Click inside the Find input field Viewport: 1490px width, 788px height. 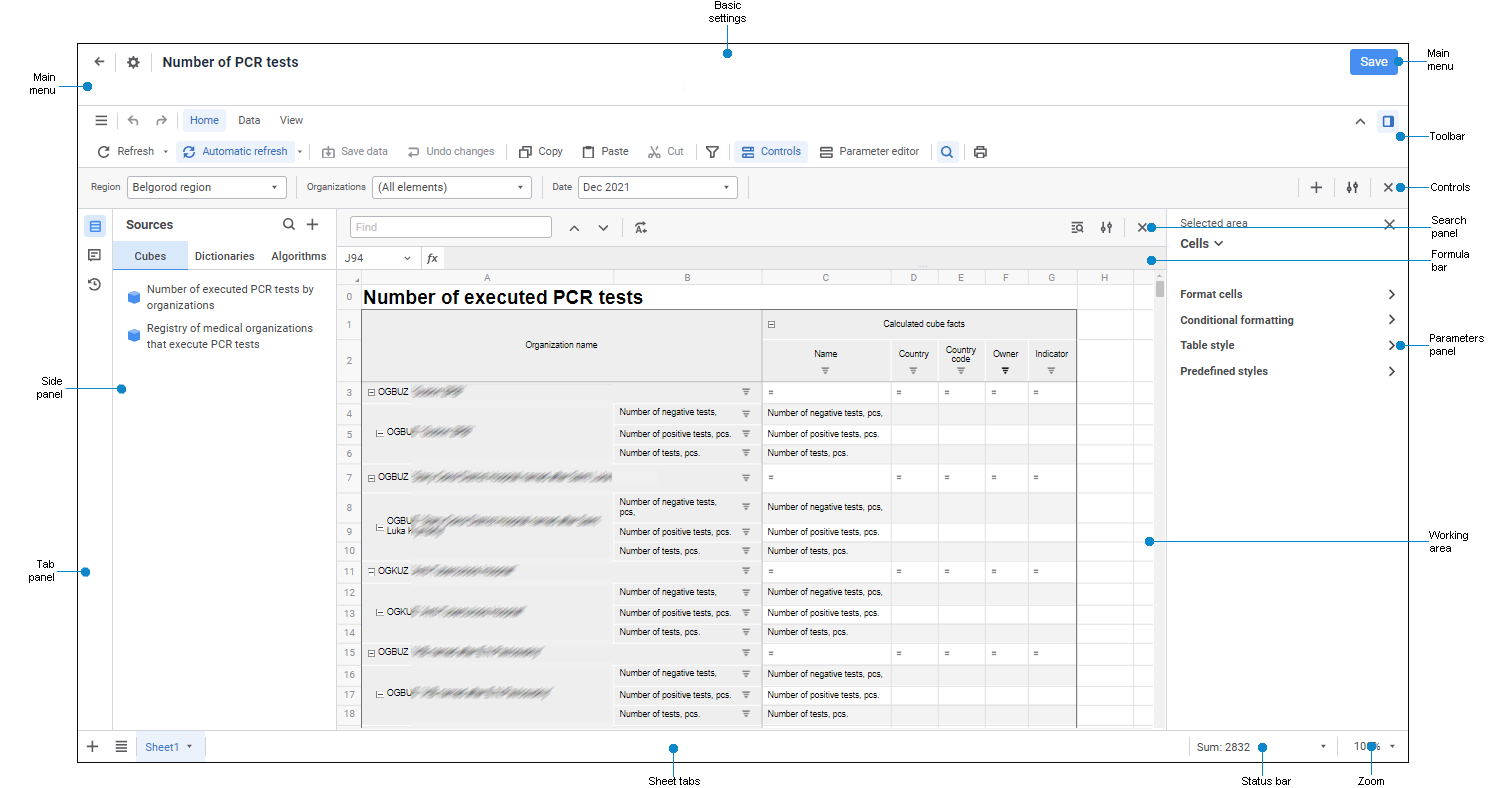point(449,227)
